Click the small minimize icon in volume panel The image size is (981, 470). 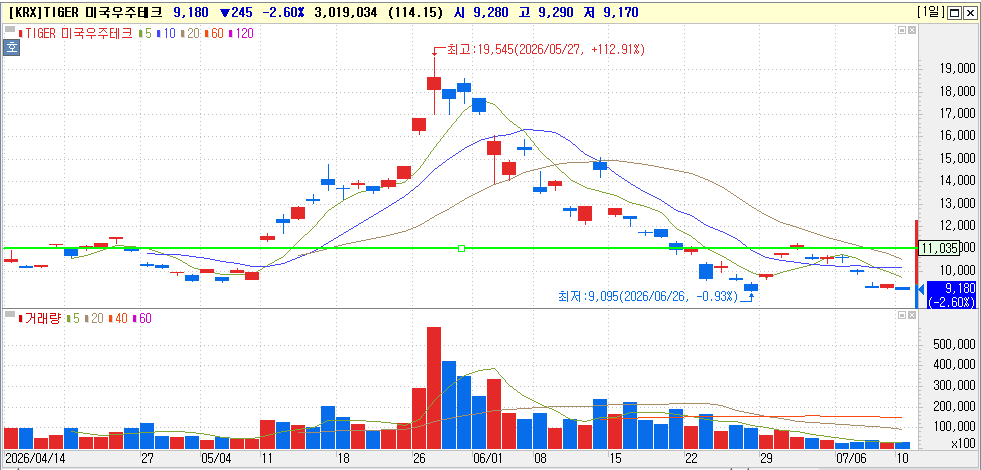902,314
